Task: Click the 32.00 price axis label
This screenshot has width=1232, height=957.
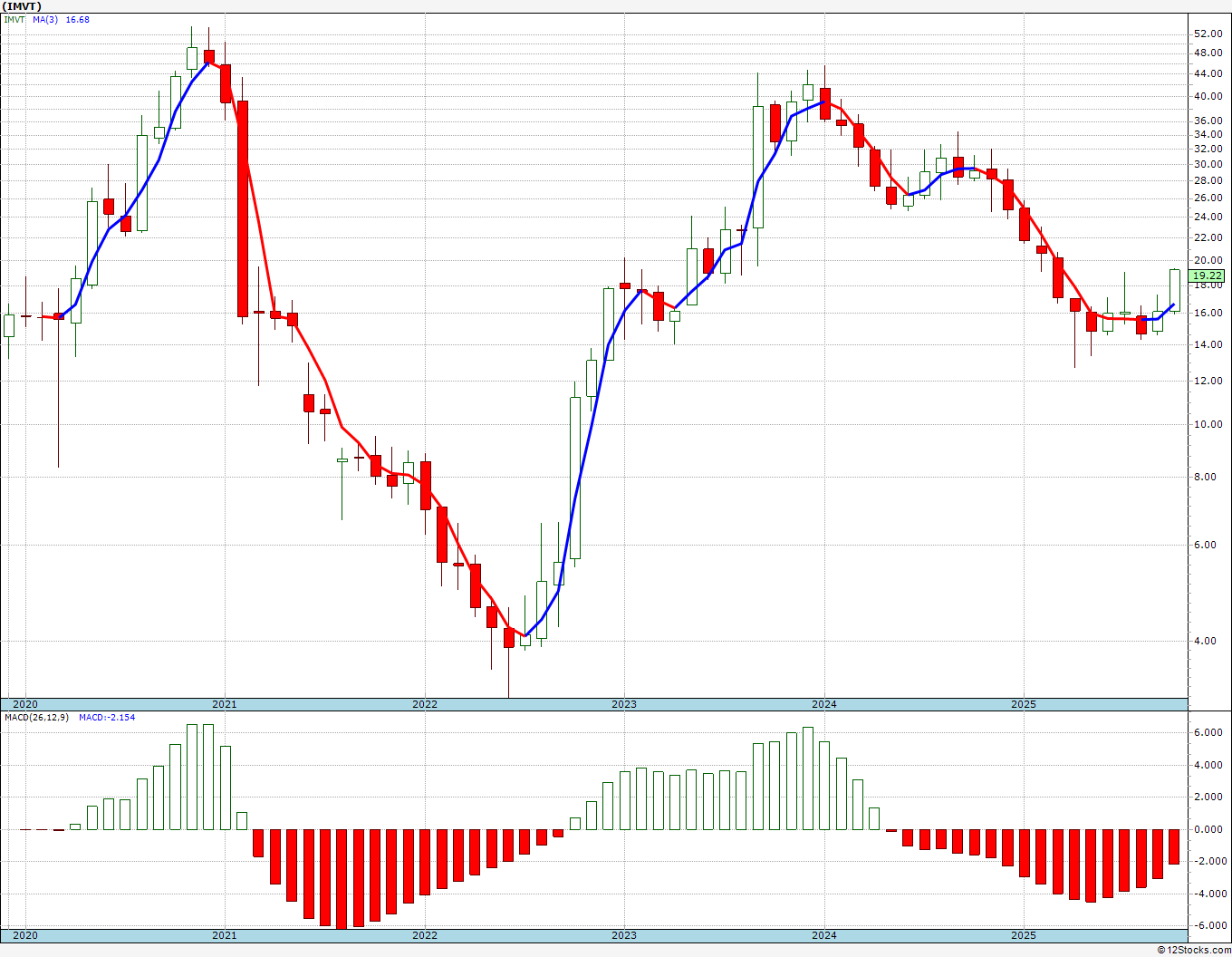Action: [1208, 149]
